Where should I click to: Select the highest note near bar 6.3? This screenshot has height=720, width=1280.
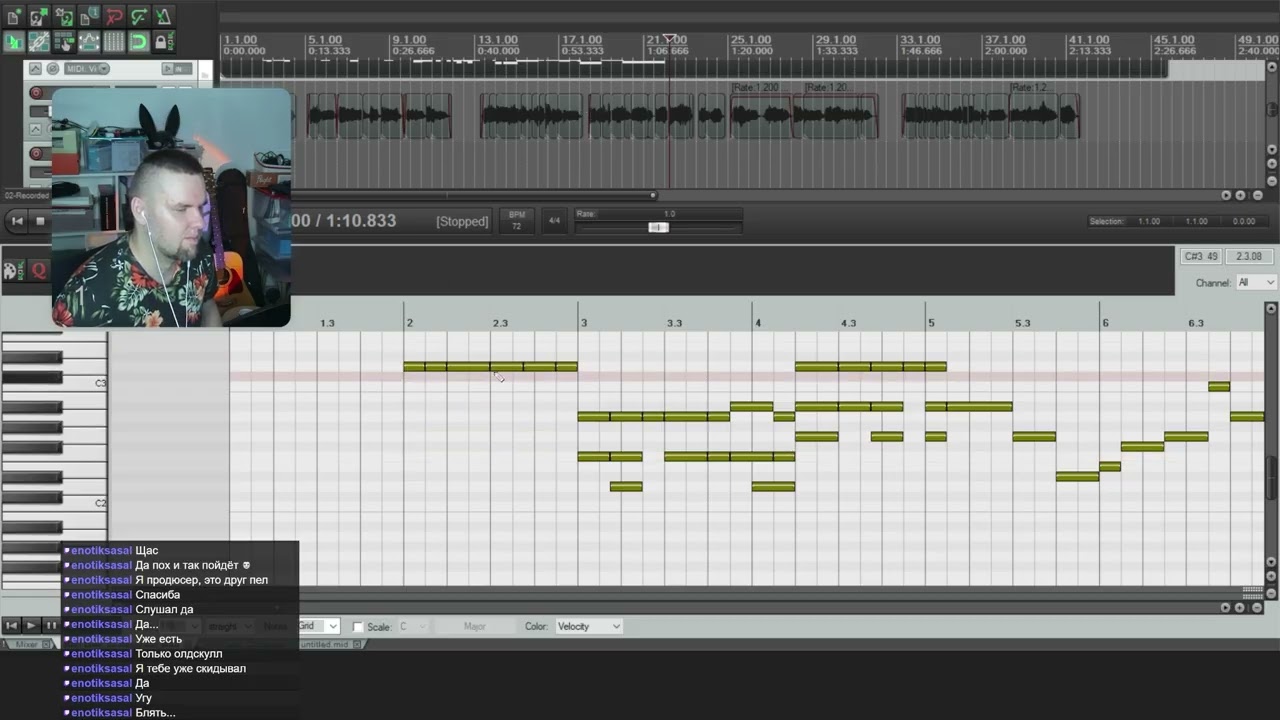[x=1219, y=387]
